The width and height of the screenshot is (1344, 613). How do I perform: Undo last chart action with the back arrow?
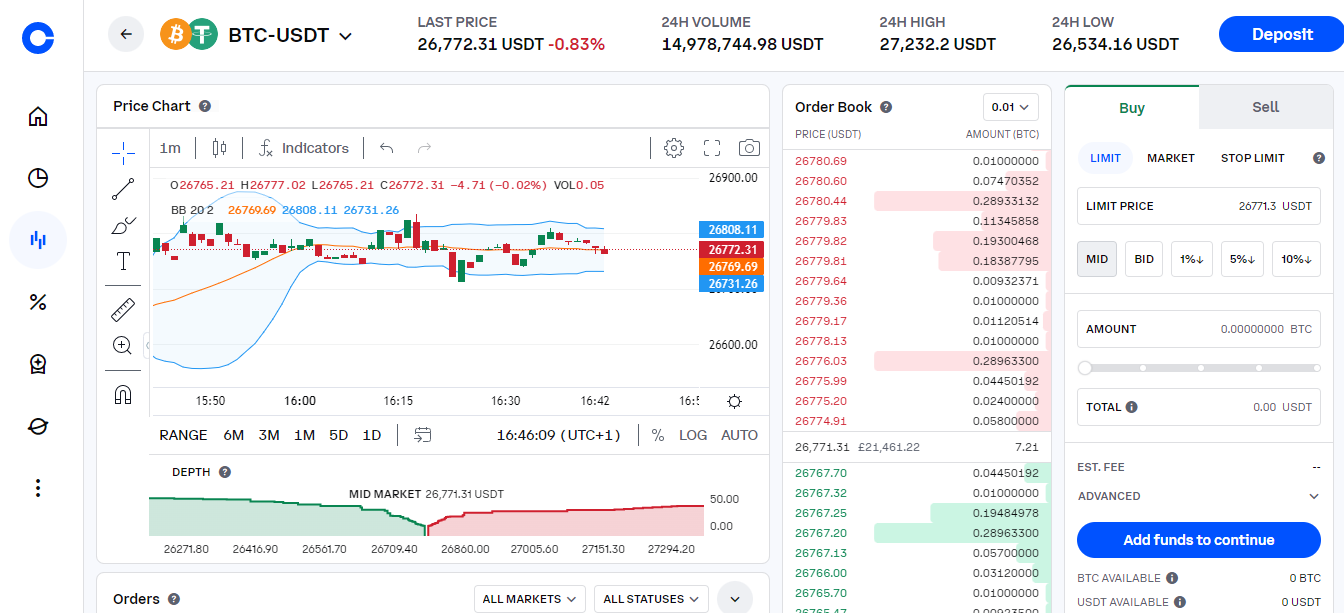tap(386, 147)
